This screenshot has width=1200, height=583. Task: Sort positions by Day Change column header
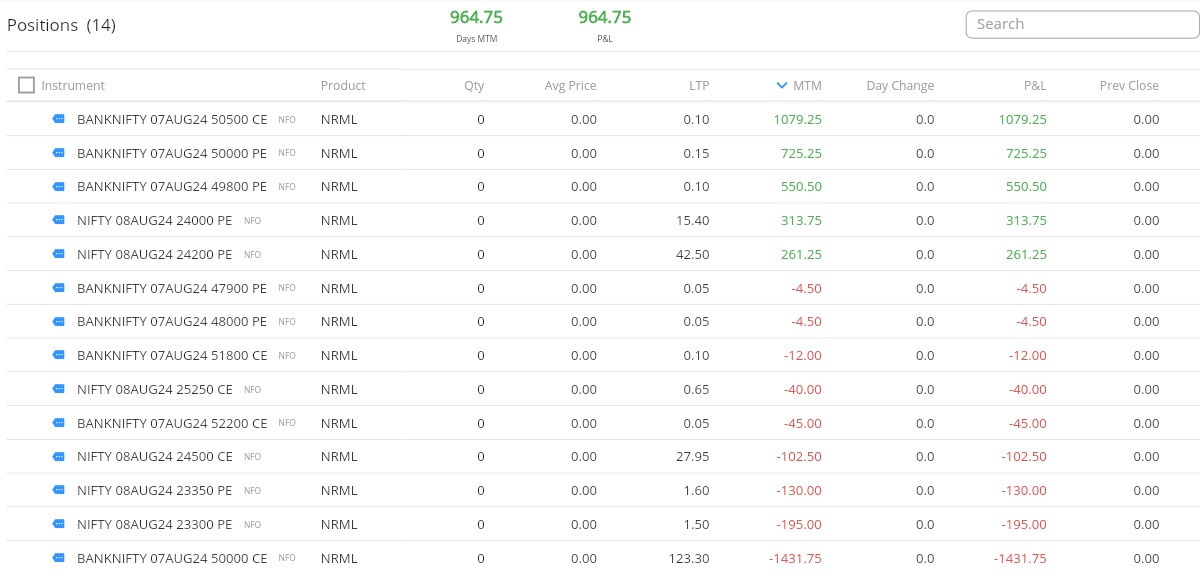[x=900, y=86]
